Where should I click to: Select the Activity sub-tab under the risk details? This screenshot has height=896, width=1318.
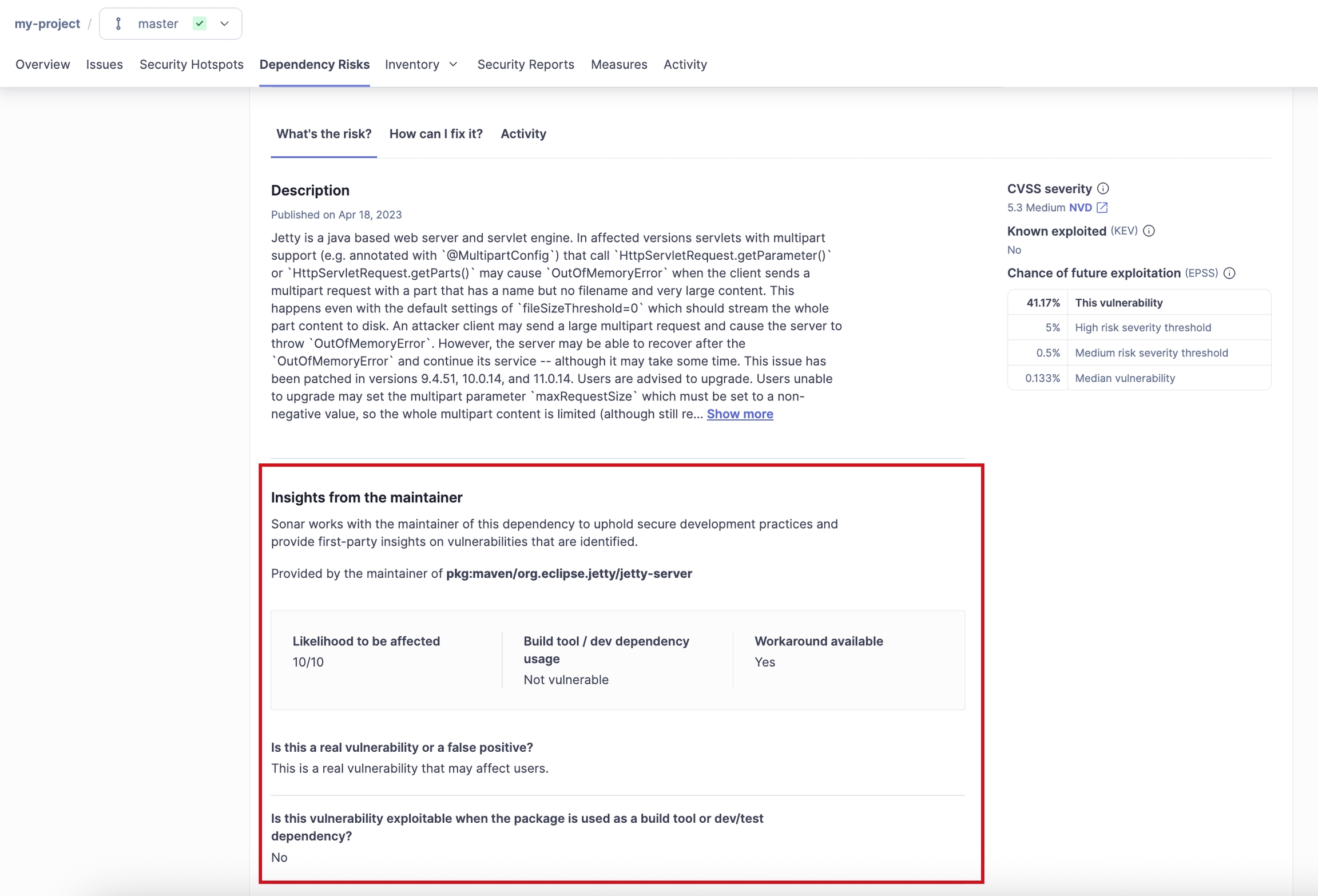tap(523, 134)
